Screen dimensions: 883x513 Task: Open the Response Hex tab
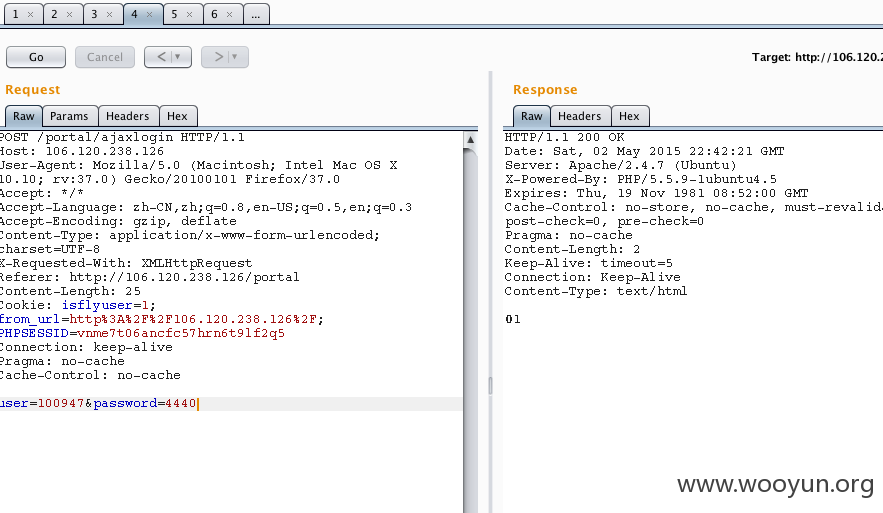630,116
